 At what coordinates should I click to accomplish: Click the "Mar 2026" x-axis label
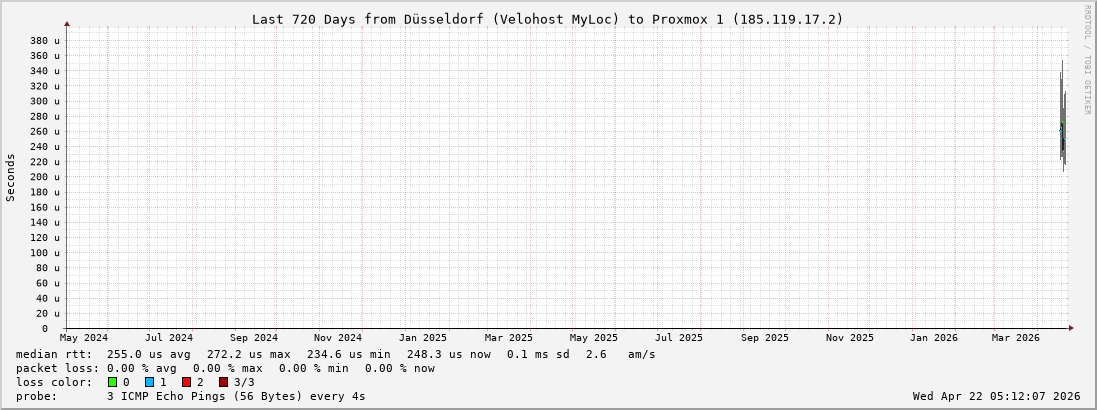coord(1015,338)
